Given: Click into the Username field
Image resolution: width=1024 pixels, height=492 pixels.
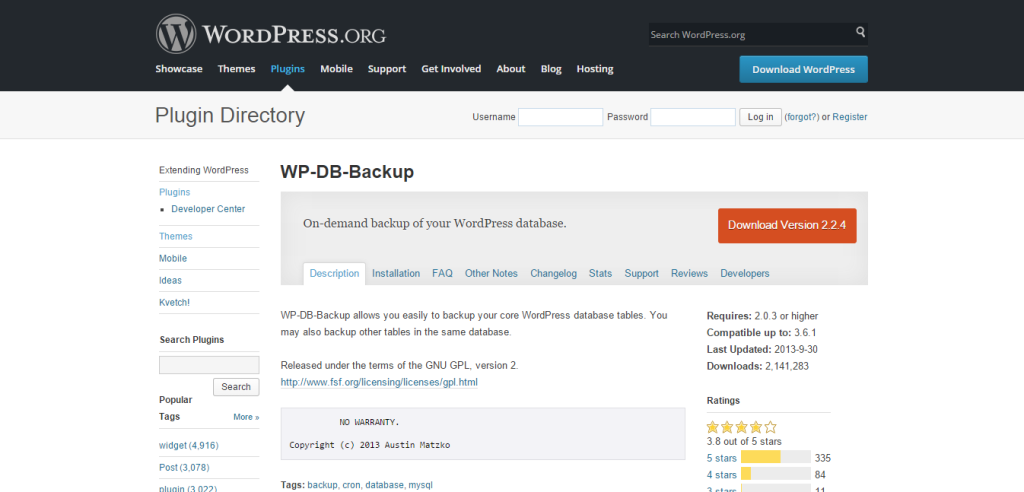Looking at the screenshot, I should click(560, 117).
